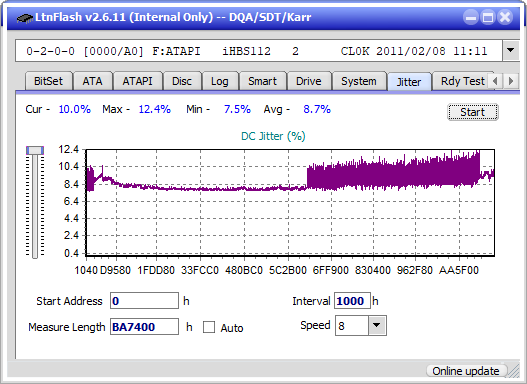Click the Min value 7.5%
This screenshot has height=384, width=527.
[237, 109]
